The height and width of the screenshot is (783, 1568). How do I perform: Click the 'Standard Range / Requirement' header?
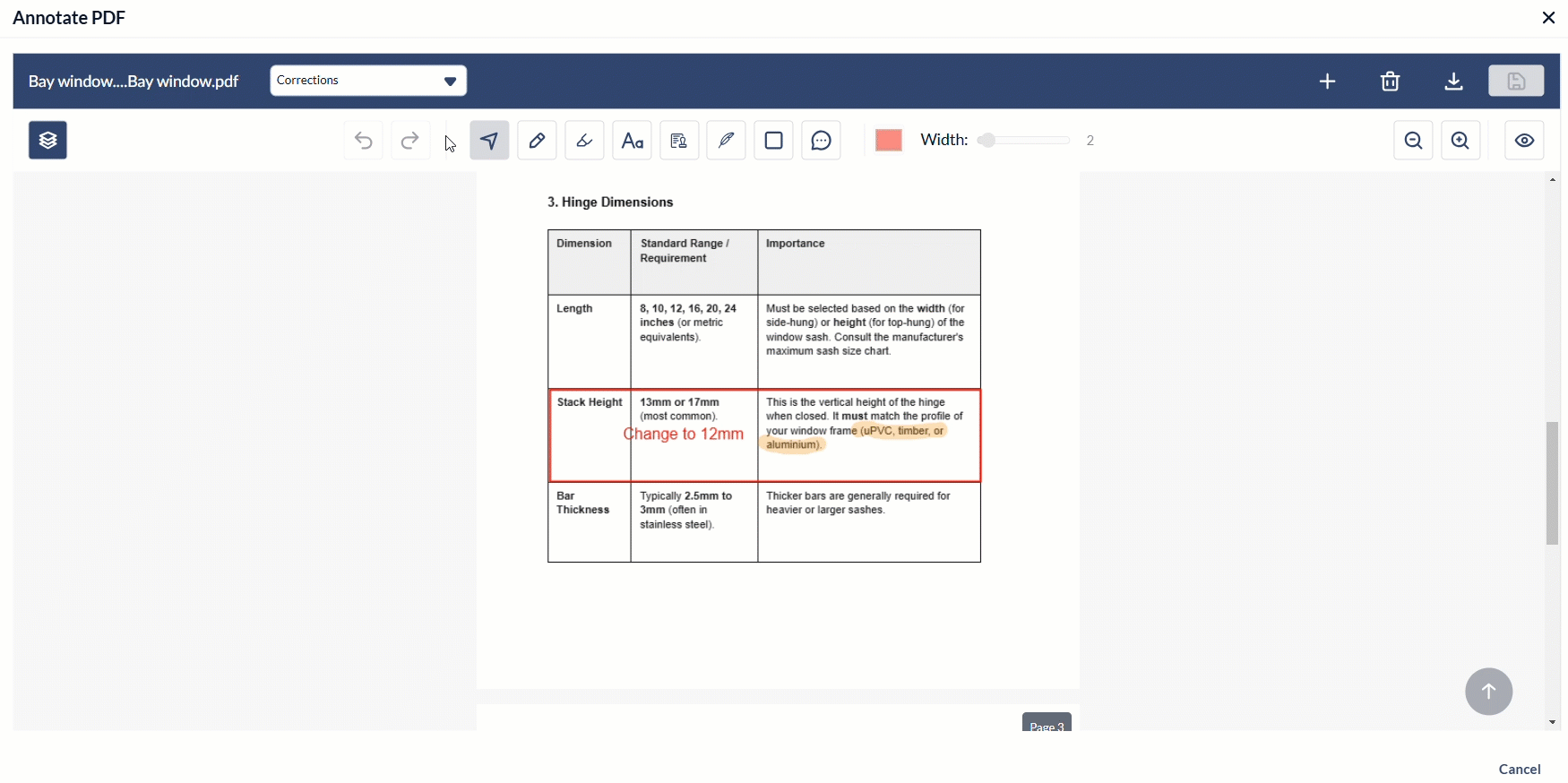(694, 262)
